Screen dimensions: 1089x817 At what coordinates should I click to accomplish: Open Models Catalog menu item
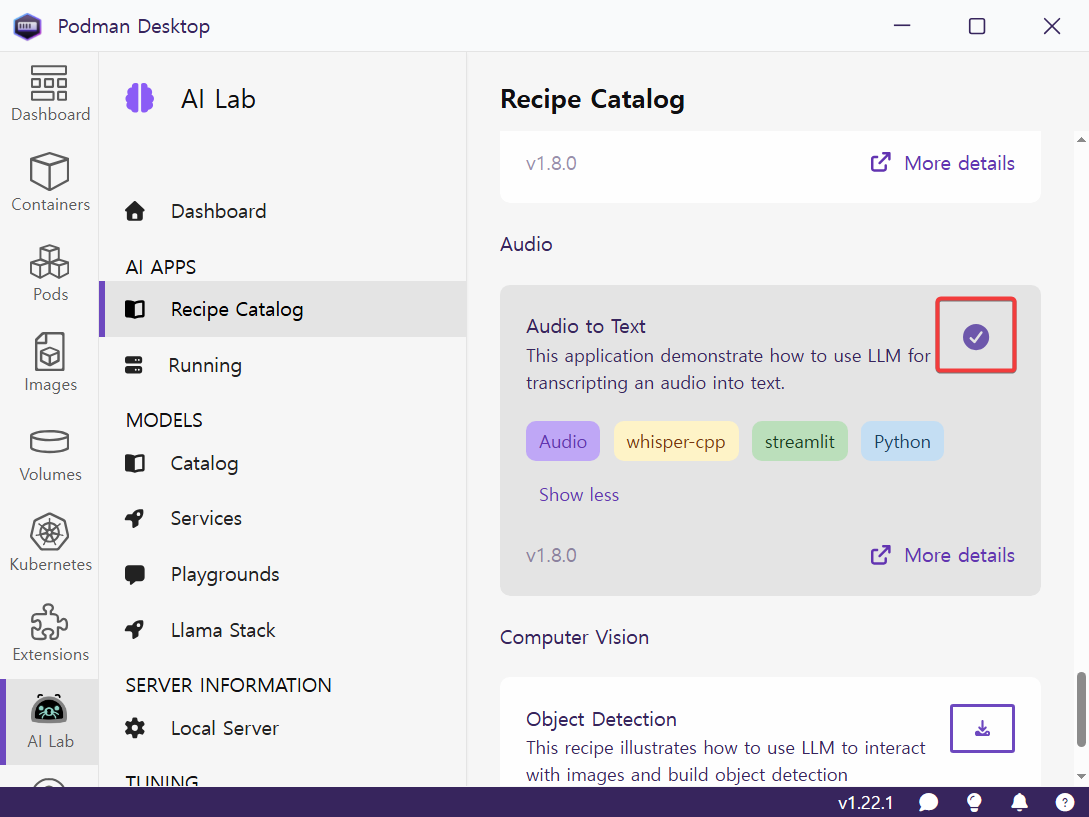tap(204, 463)
